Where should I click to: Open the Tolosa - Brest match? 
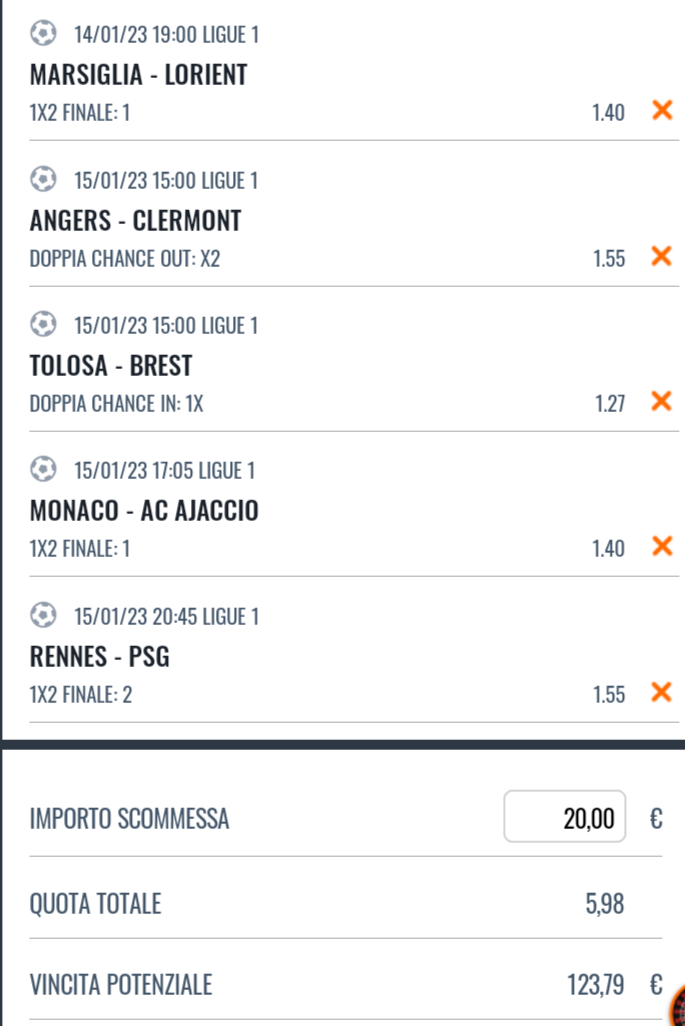click(x=111, y=365)
